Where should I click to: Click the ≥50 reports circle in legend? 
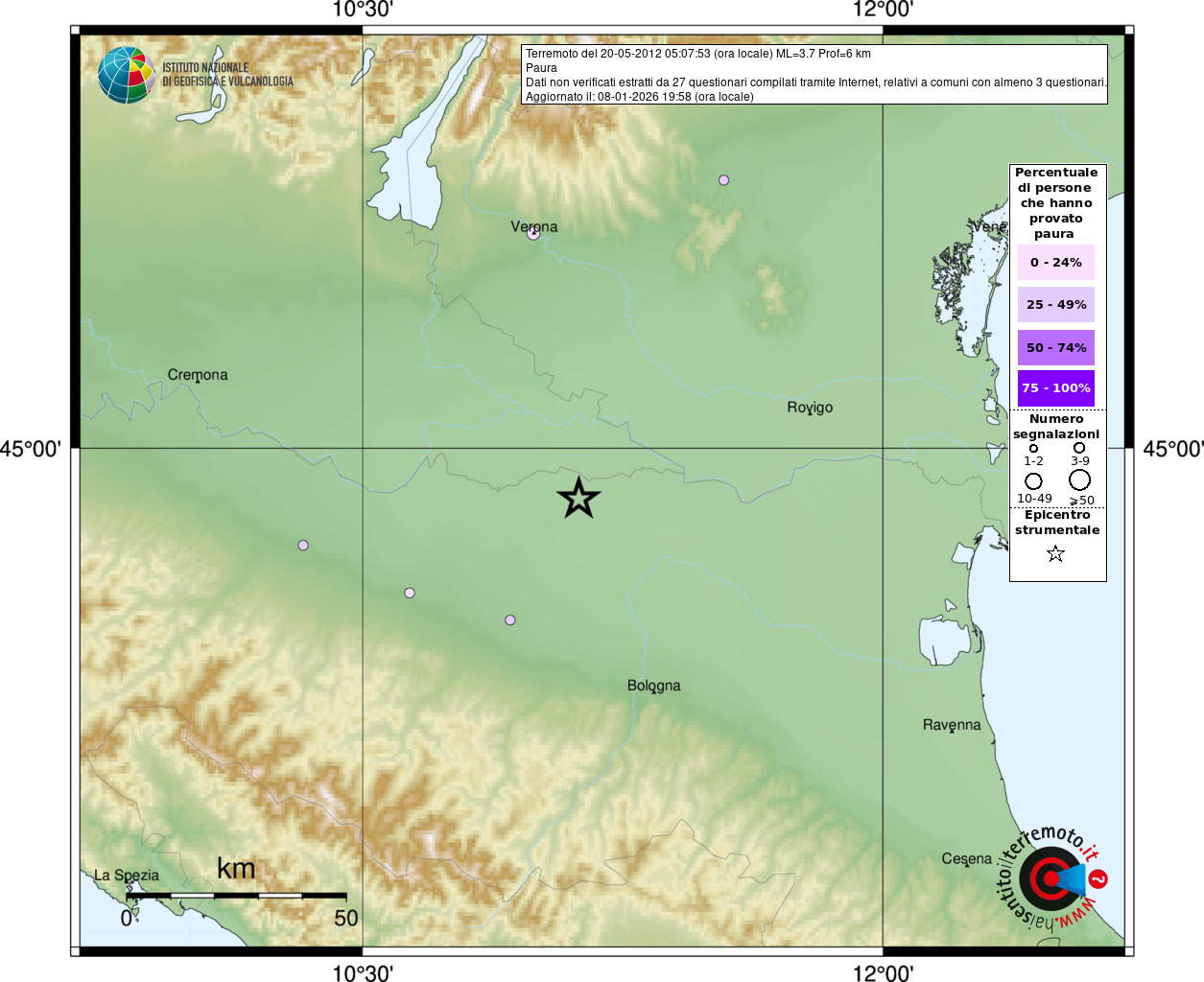1080,479
